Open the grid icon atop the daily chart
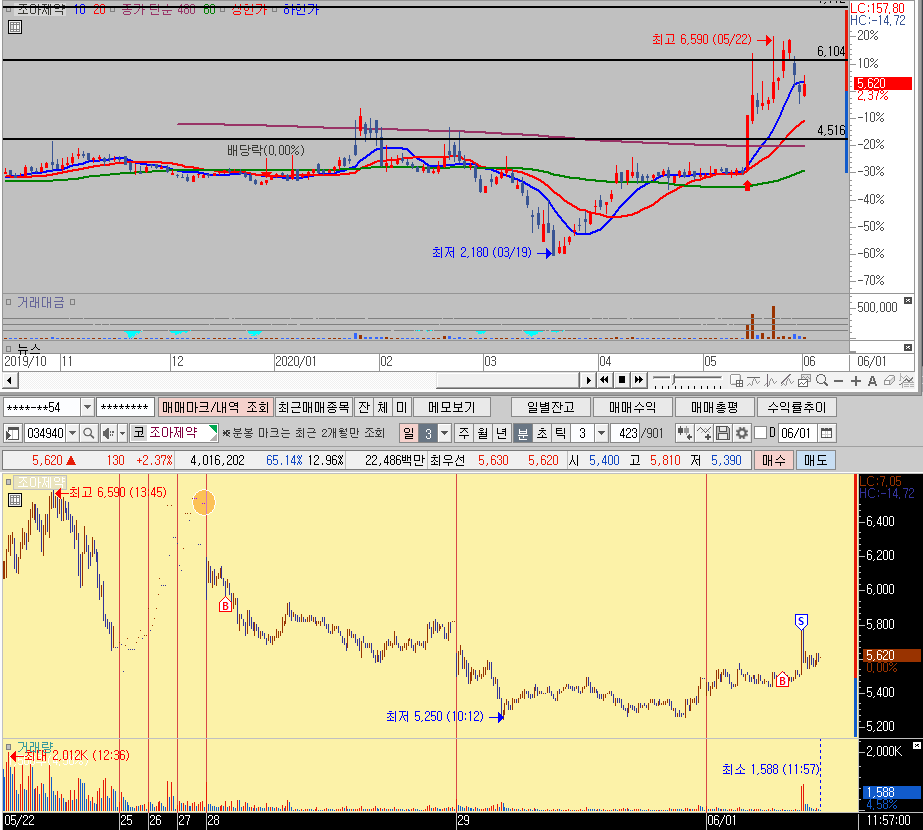The width and height of the screenshot is (923, 830). tap(15, 26)
